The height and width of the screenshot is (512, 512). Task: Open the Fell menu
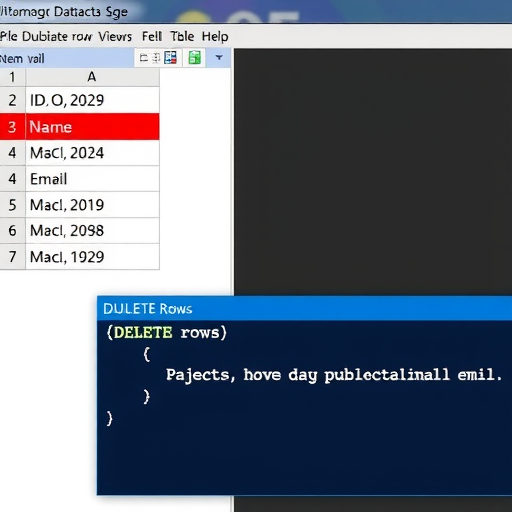(152, 36)
